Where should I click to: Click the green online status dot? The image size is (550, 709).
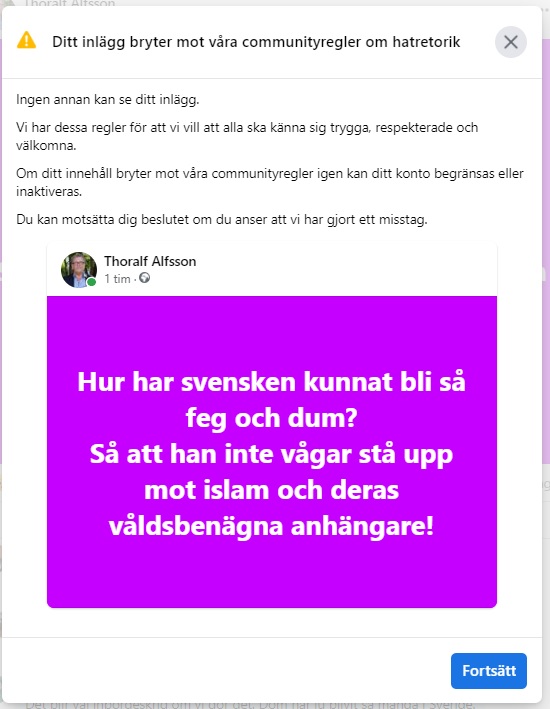click(x=91, y=282)
